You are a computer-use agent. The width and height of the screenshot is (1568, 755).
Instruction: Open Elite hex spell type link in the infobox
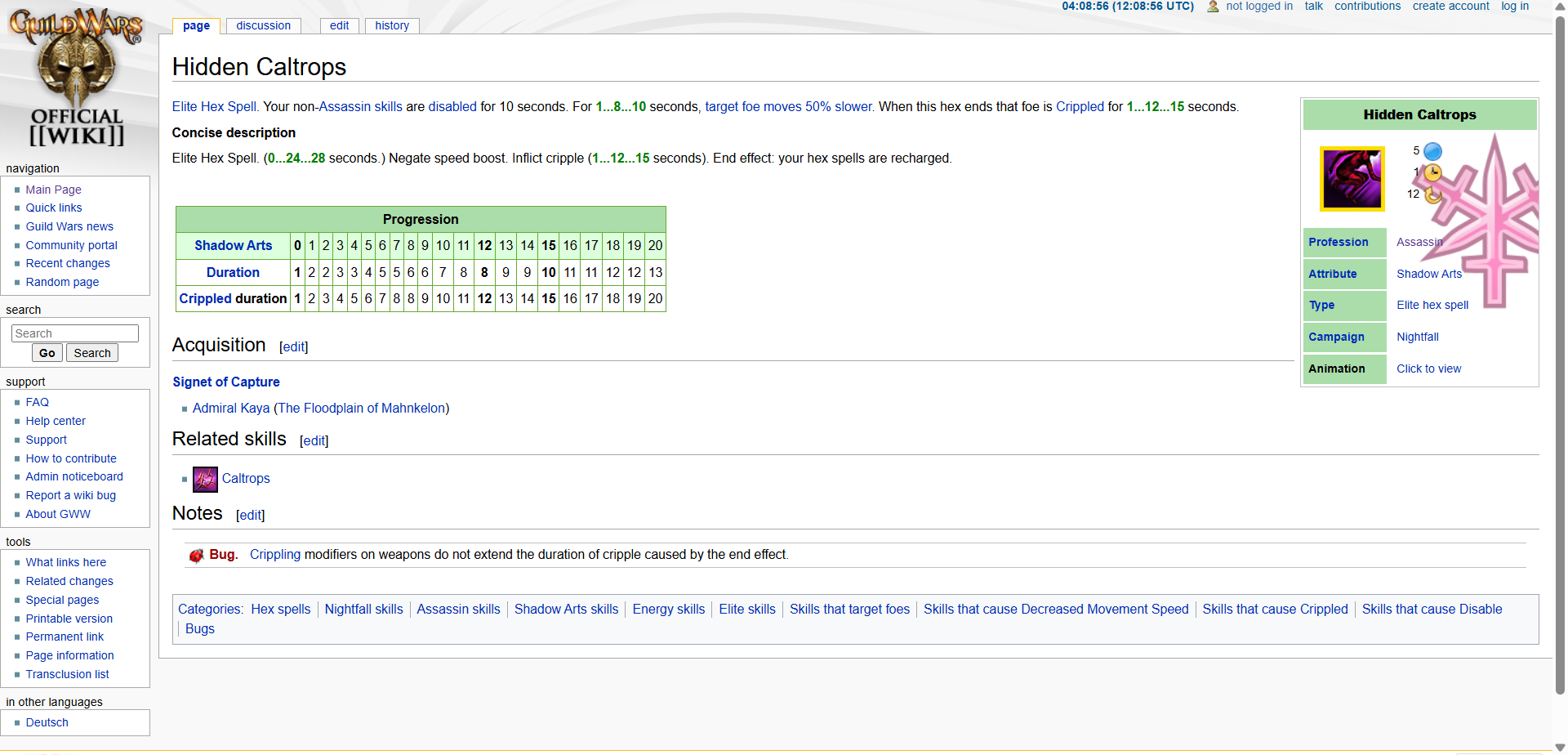click(1432, 305)
